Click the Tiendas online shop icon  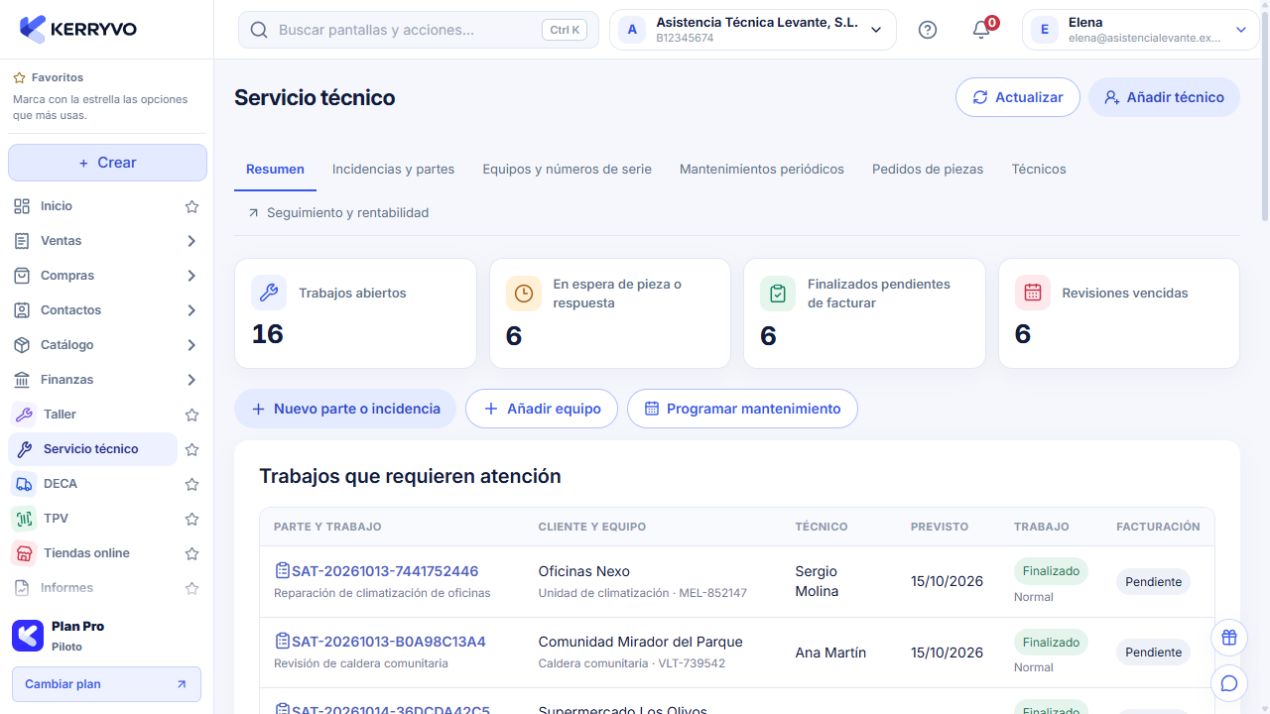pos(23,553)
